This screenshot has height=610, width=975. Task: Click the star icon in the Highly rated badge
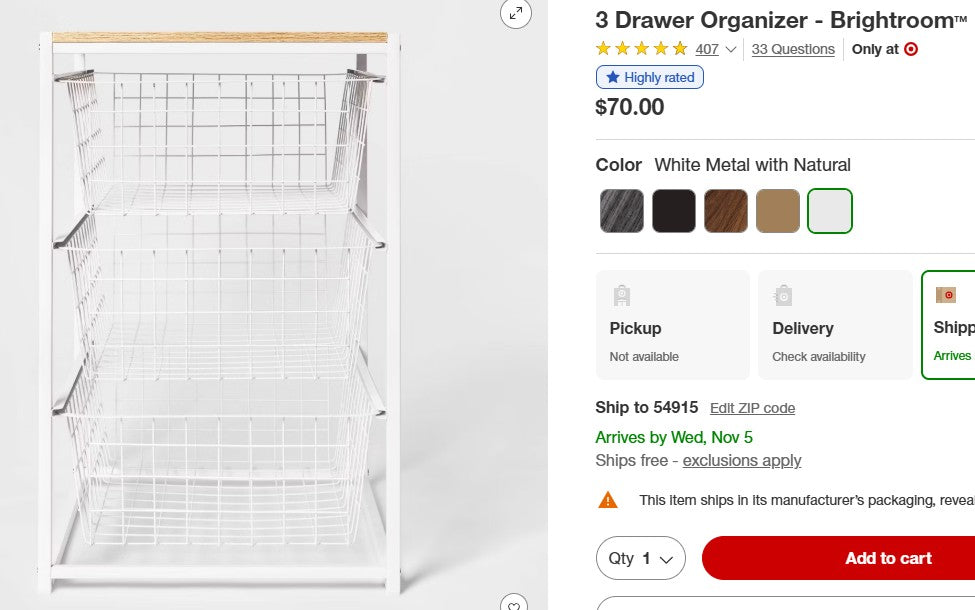tap(613, 77)
